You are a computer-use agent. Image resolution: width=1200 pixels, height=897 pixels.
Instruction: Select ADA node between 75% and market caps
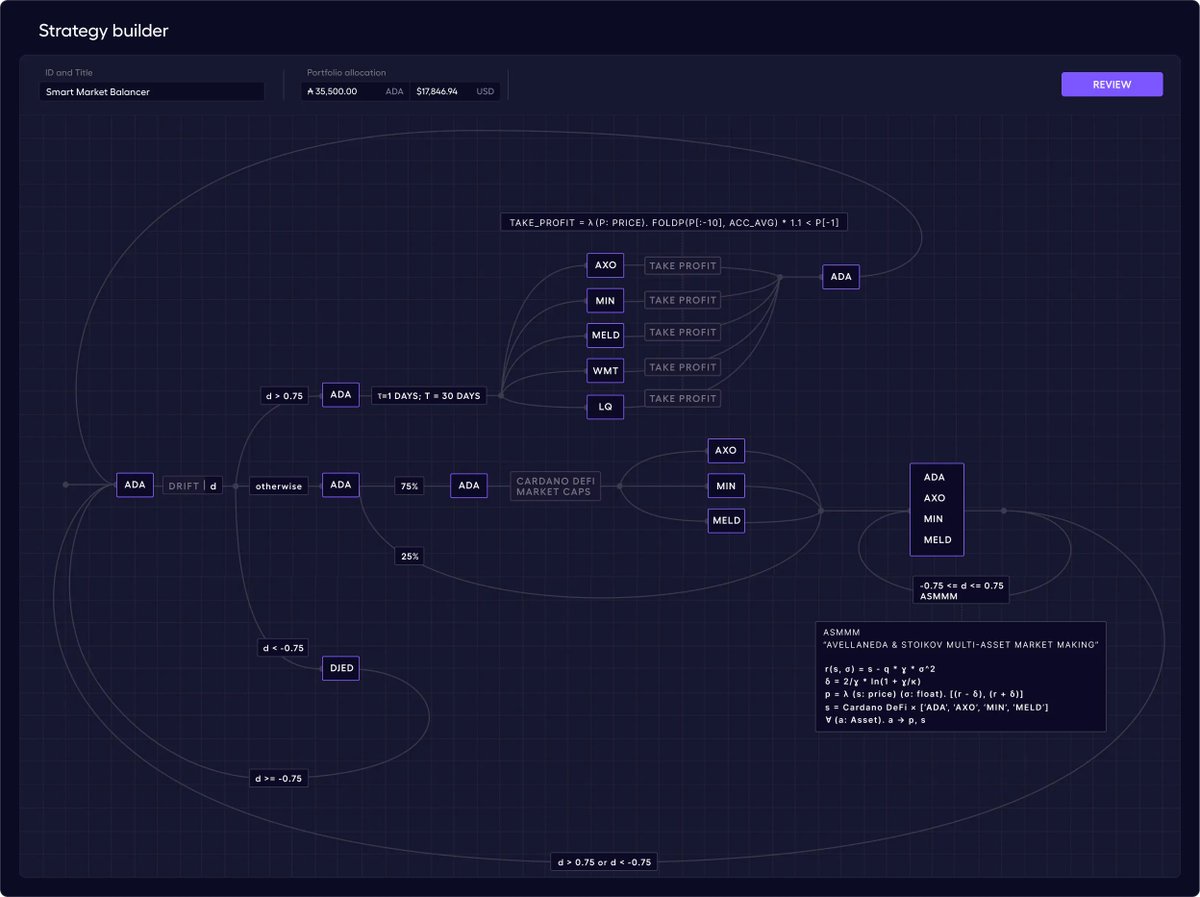pyautogui.click(x=469, y=485)
